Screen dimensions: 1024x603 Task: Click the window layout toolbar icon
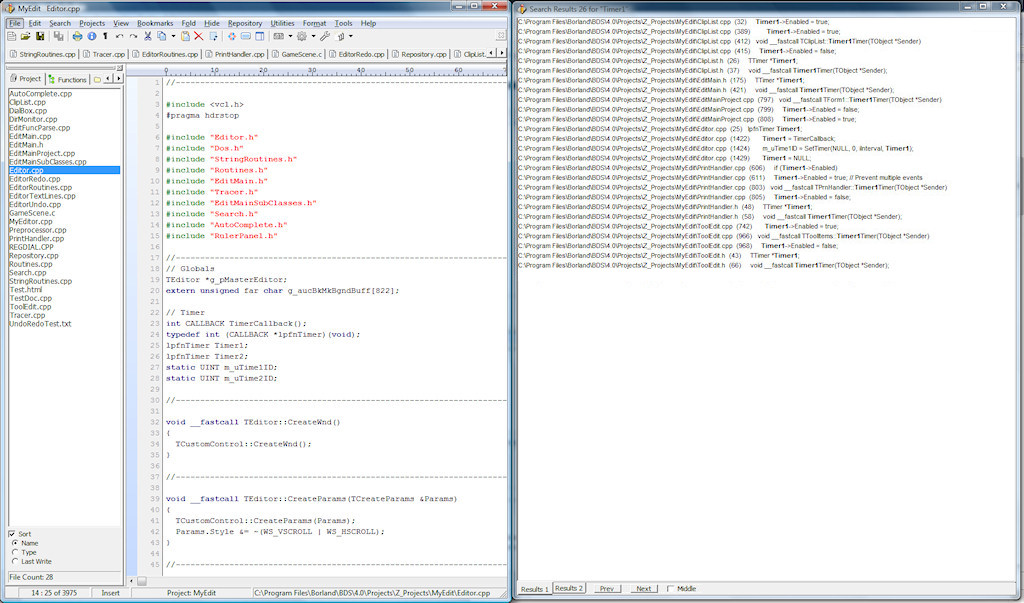point(260,37)
